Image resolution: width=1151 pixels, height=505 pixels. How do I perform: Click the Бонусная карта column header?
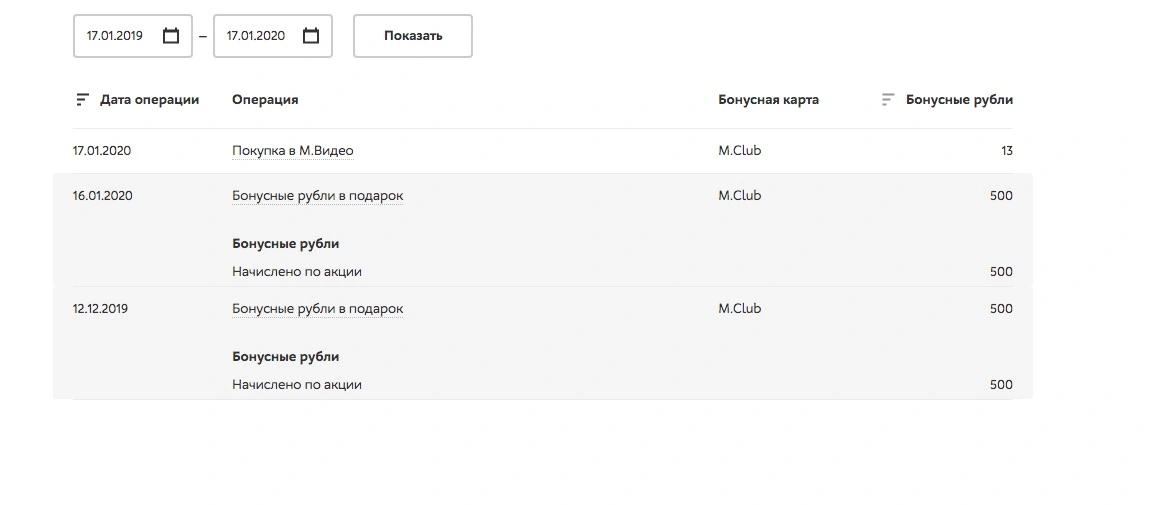click(769, 99)
